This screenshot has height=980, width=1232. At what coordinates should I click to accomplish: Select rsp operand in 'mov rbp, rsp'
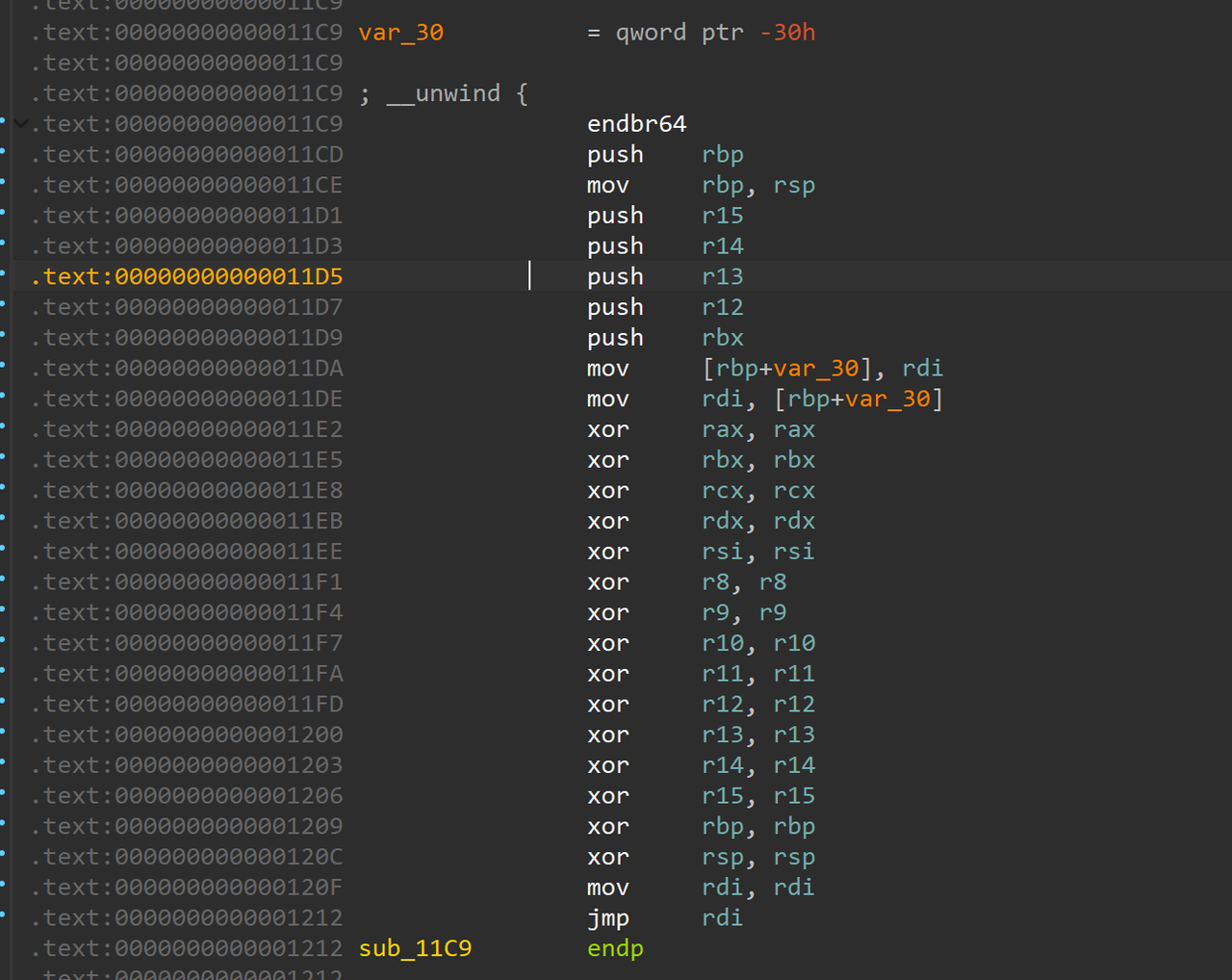[794, 186]
